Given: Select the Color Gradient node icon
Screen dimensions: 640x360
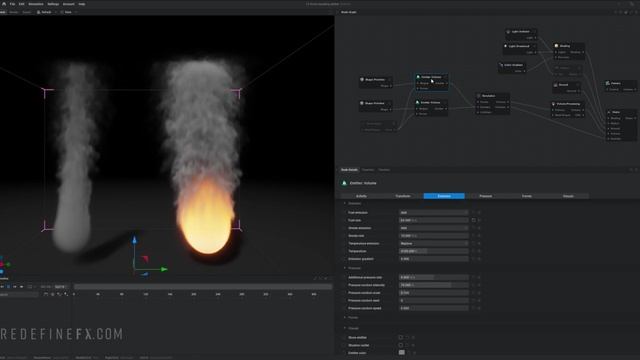Looking at the screenshot, I should [x=501, y=65].
